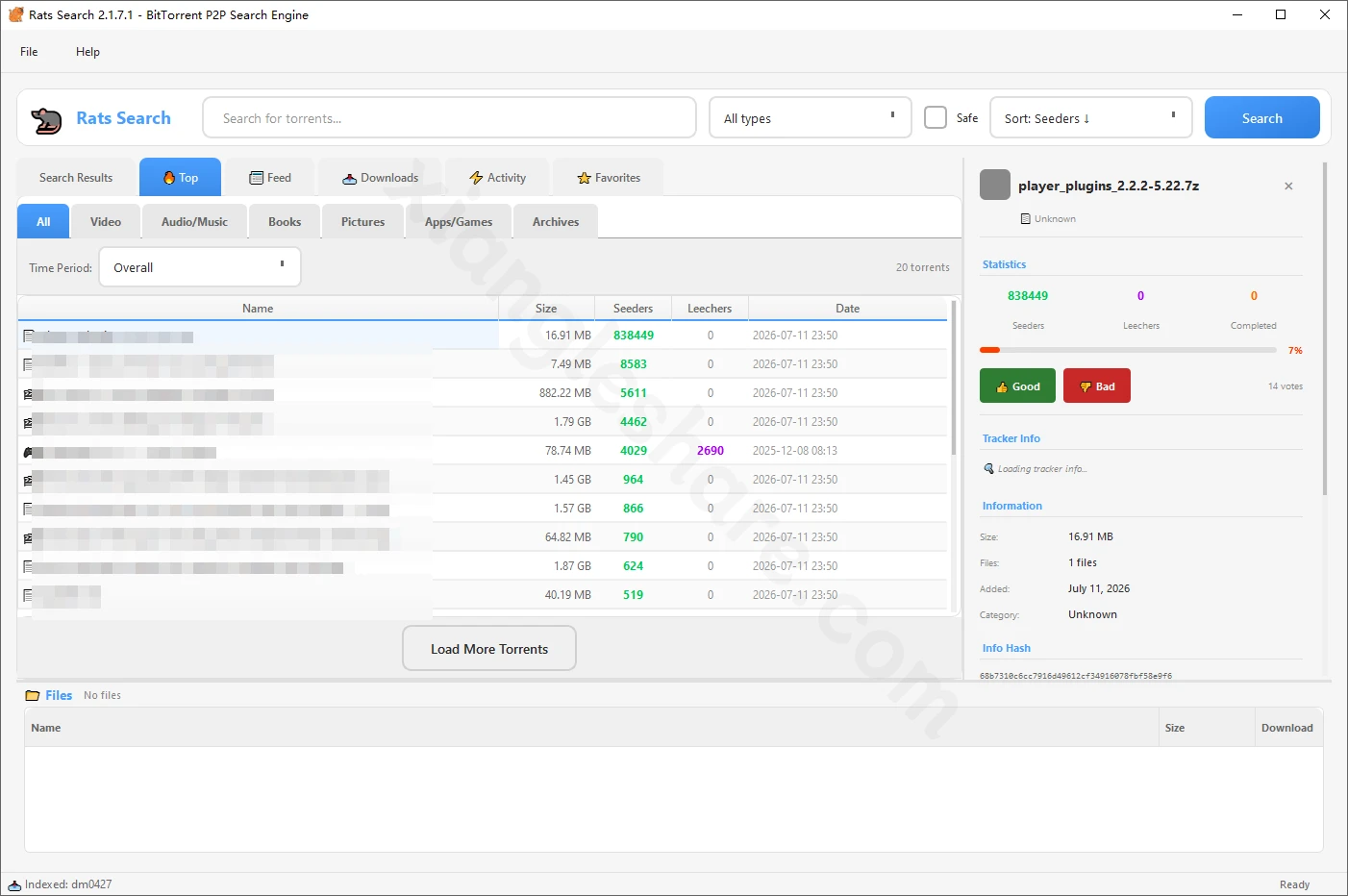Viewport: 1348px width, 896px height.
Task: Click the details panel vertical scrollbar
Action: point(1325,329)
